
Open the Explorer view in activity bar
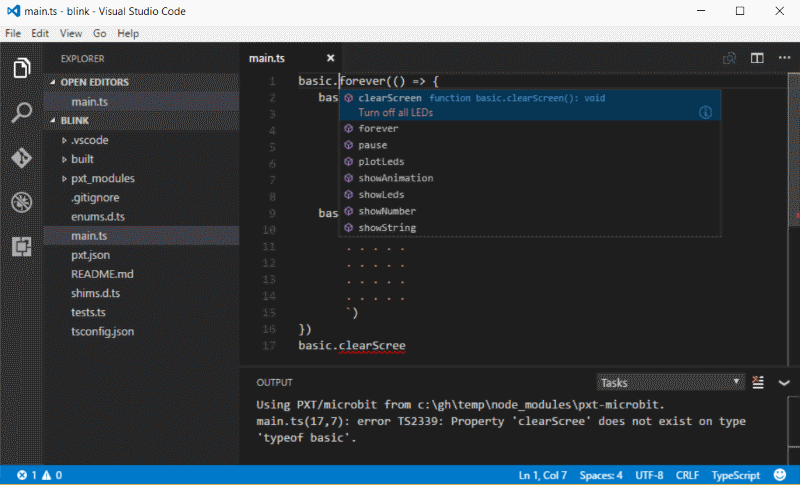pos(21,68)
